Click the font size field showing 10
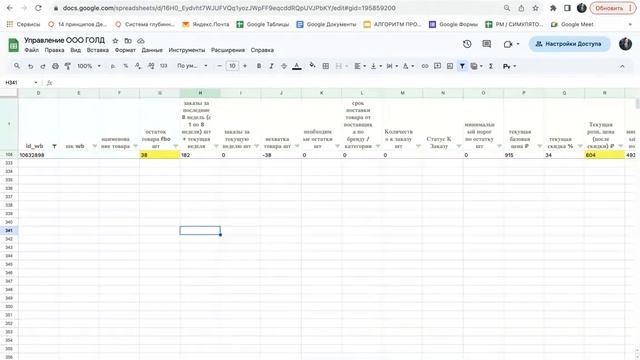The image size is (640, 360). (x=232, y=66)
